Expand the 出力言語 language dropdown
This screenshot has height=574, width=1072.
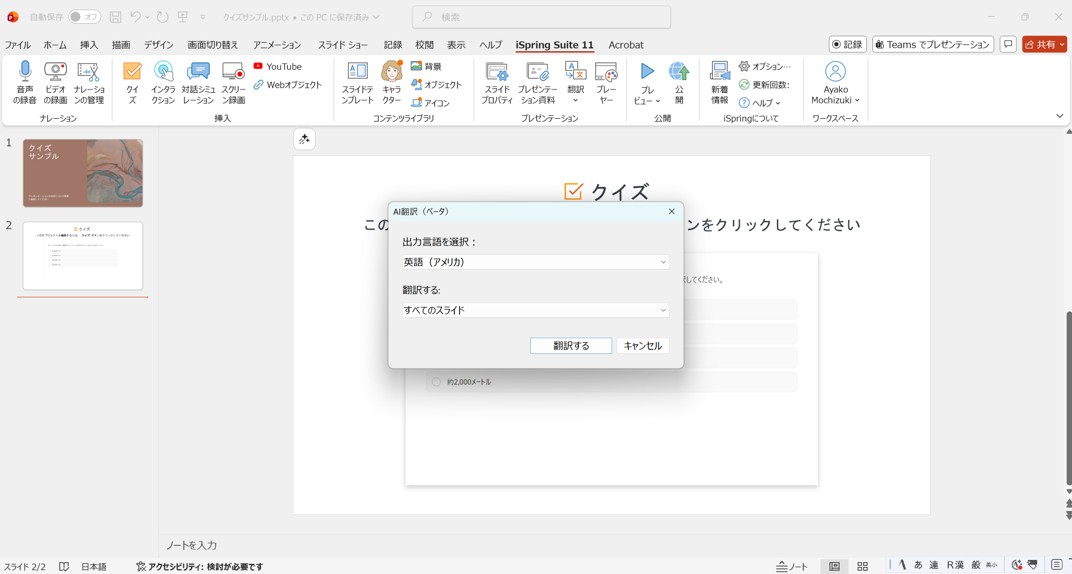pos(535,262)
